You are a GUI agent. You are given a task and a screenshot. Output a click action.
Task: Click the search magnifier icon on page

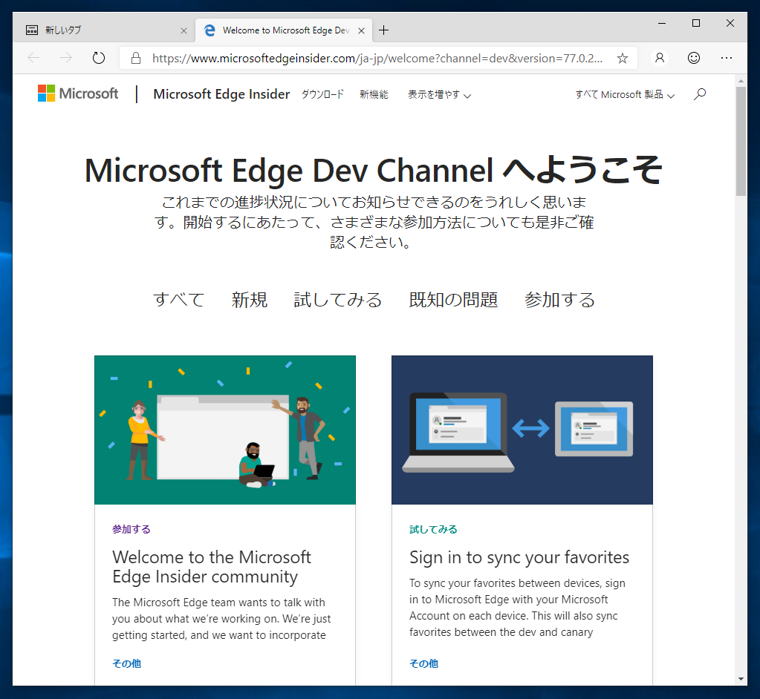tap(699, 94)
